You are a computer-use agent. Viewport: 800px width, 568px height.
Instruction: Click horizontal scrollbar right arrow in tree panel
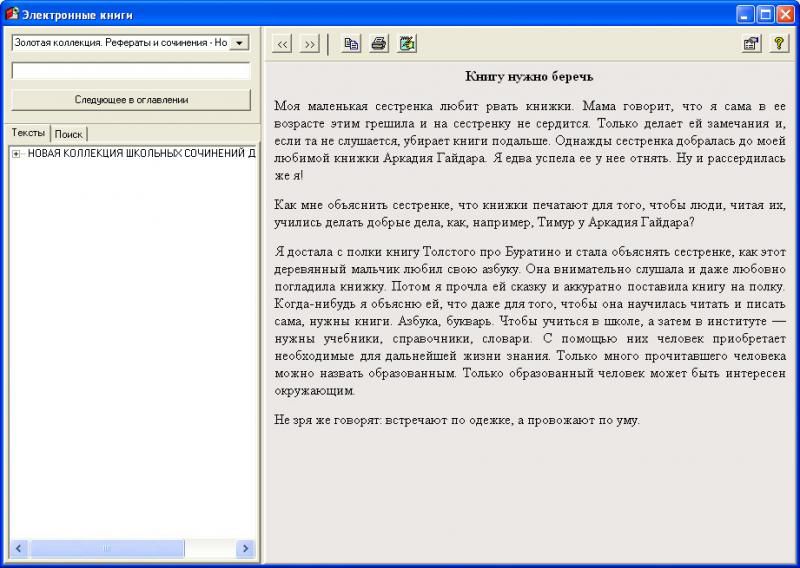(x=245, y=549)
